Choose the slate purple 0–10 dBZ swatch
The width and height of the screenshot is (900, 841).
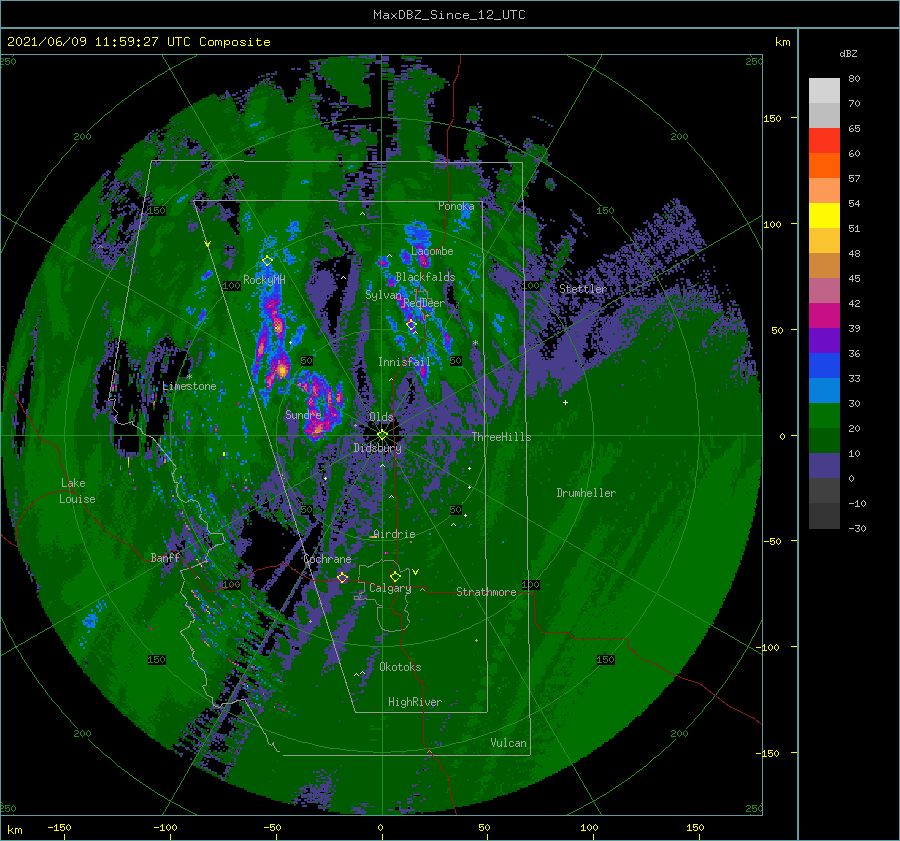click(x=824, y=466)
